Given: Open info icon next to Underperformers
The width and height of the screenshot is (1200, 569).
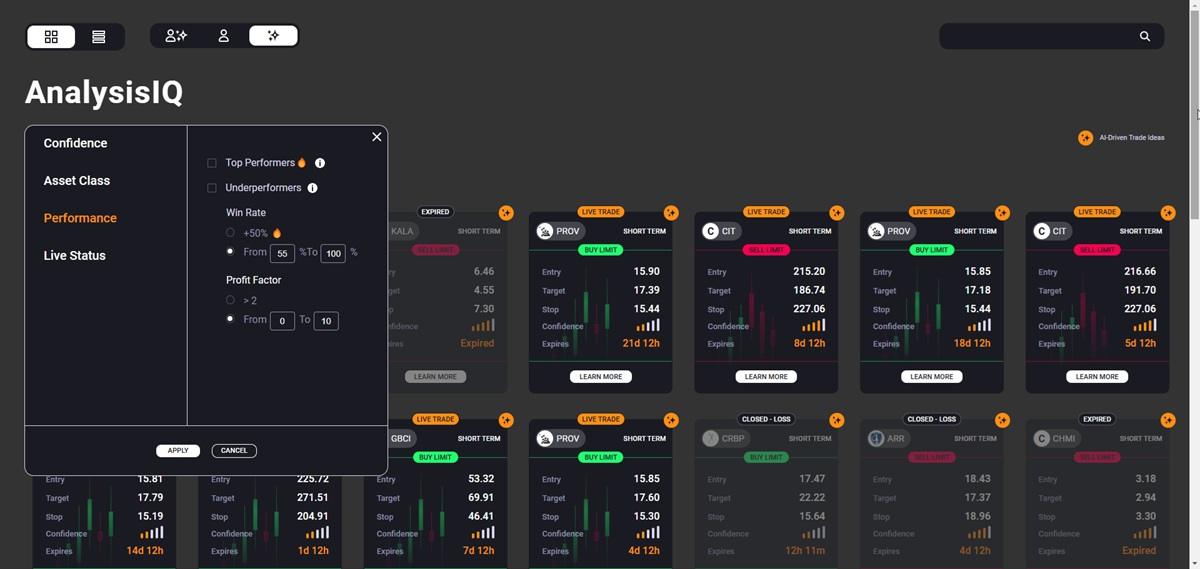Looking at the screenshot, I should pyautogui.click(x=312, y=188).
